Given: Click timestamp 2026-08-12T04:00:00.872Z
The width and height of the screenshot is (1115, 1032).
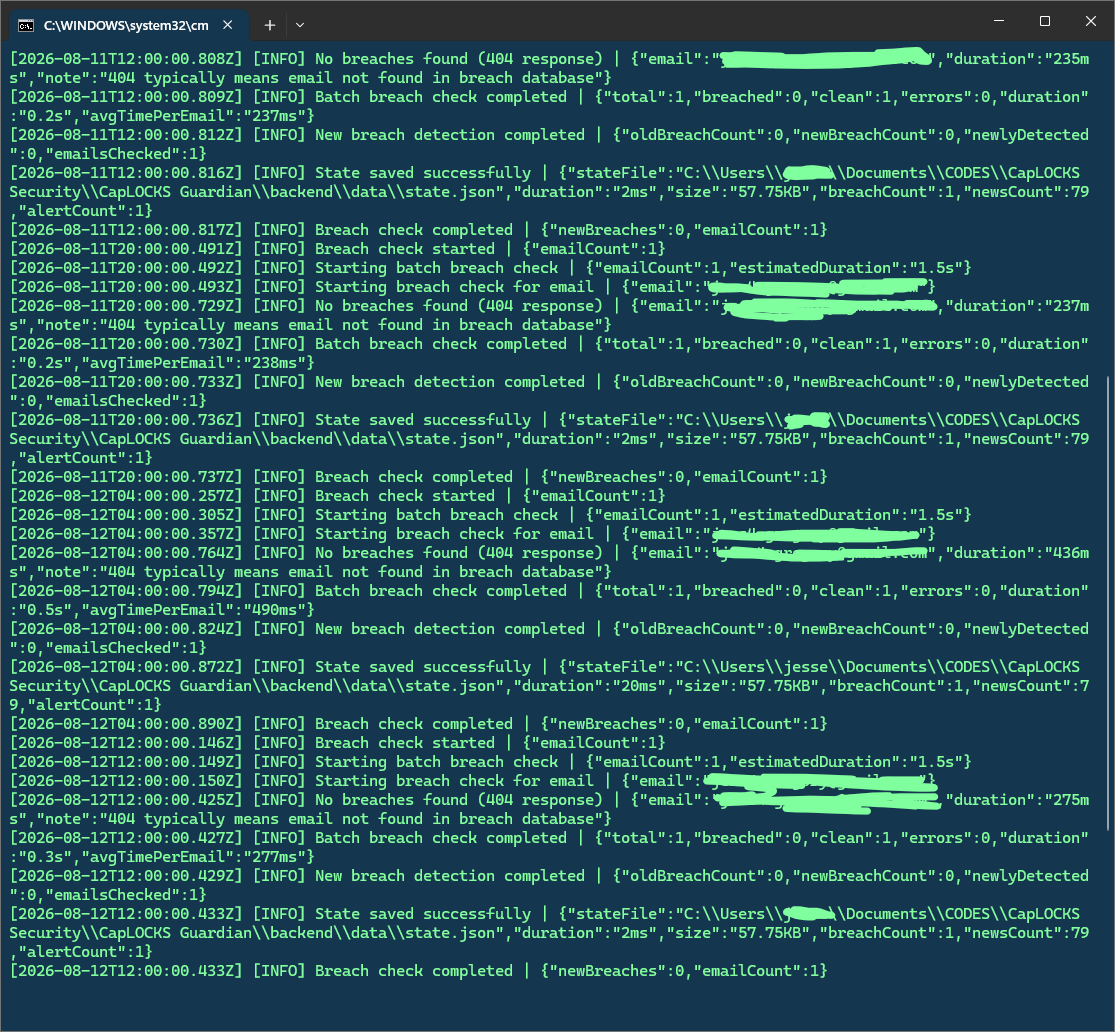Looking at the screenshot, I should pyautogui.click(x=126, y=667).
